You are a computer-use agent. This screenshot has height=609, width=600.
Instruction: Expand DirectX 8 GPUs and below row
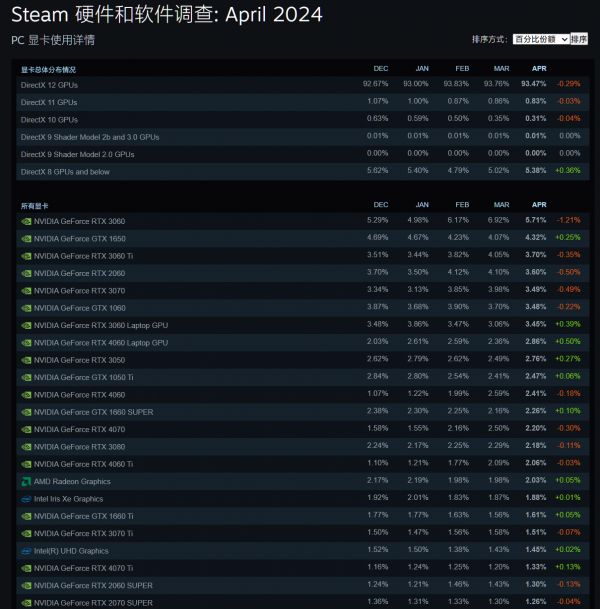[x=303, y=172]
